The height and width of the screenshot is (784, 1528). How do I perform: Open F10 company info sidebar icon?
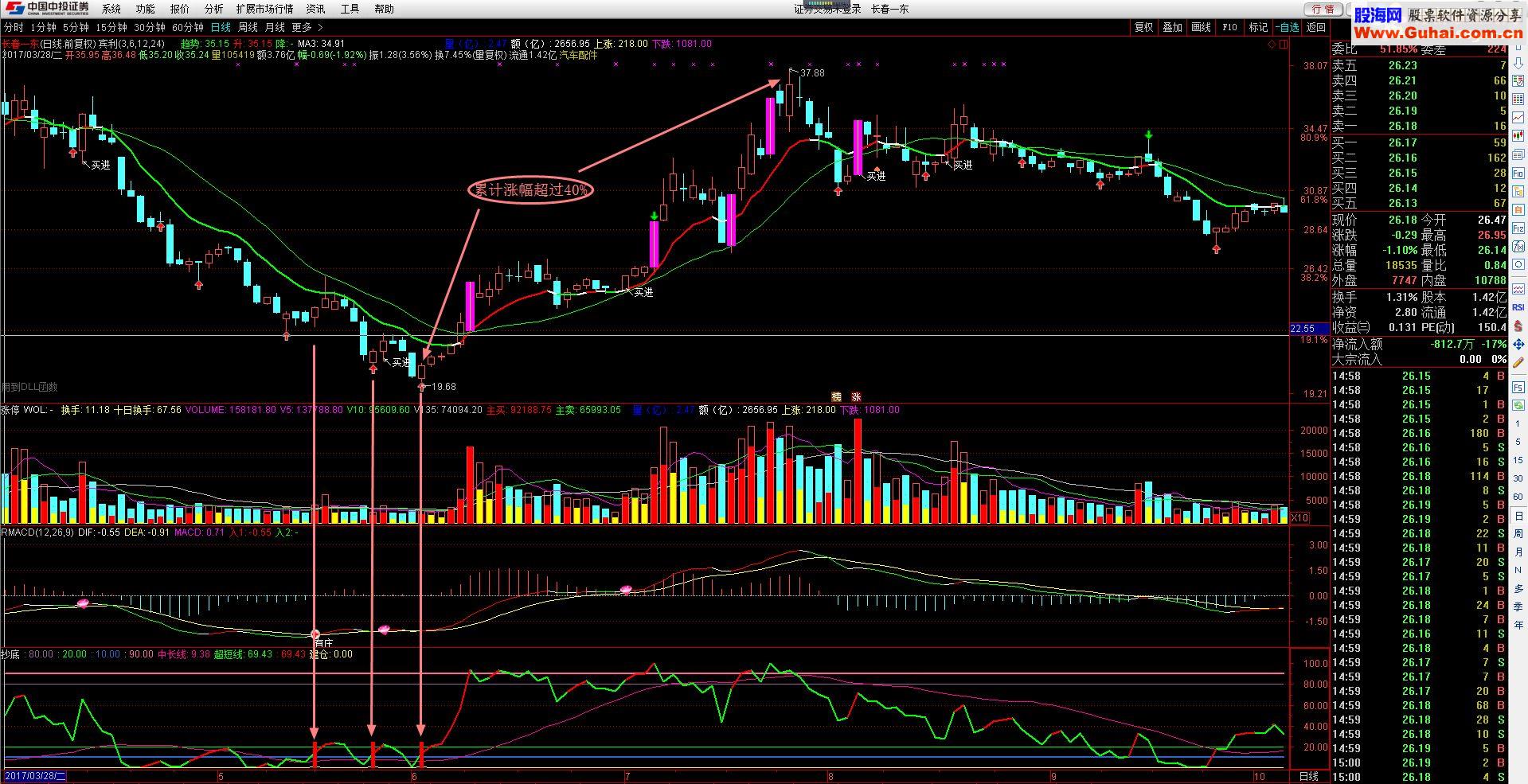[1518, 173]
